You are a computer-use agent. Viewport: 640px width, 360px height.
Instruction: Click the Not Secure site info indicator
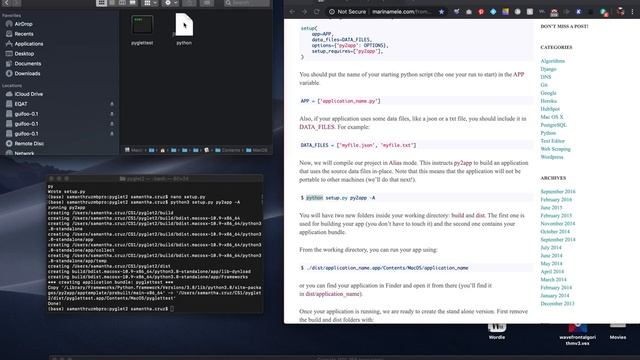347,12
